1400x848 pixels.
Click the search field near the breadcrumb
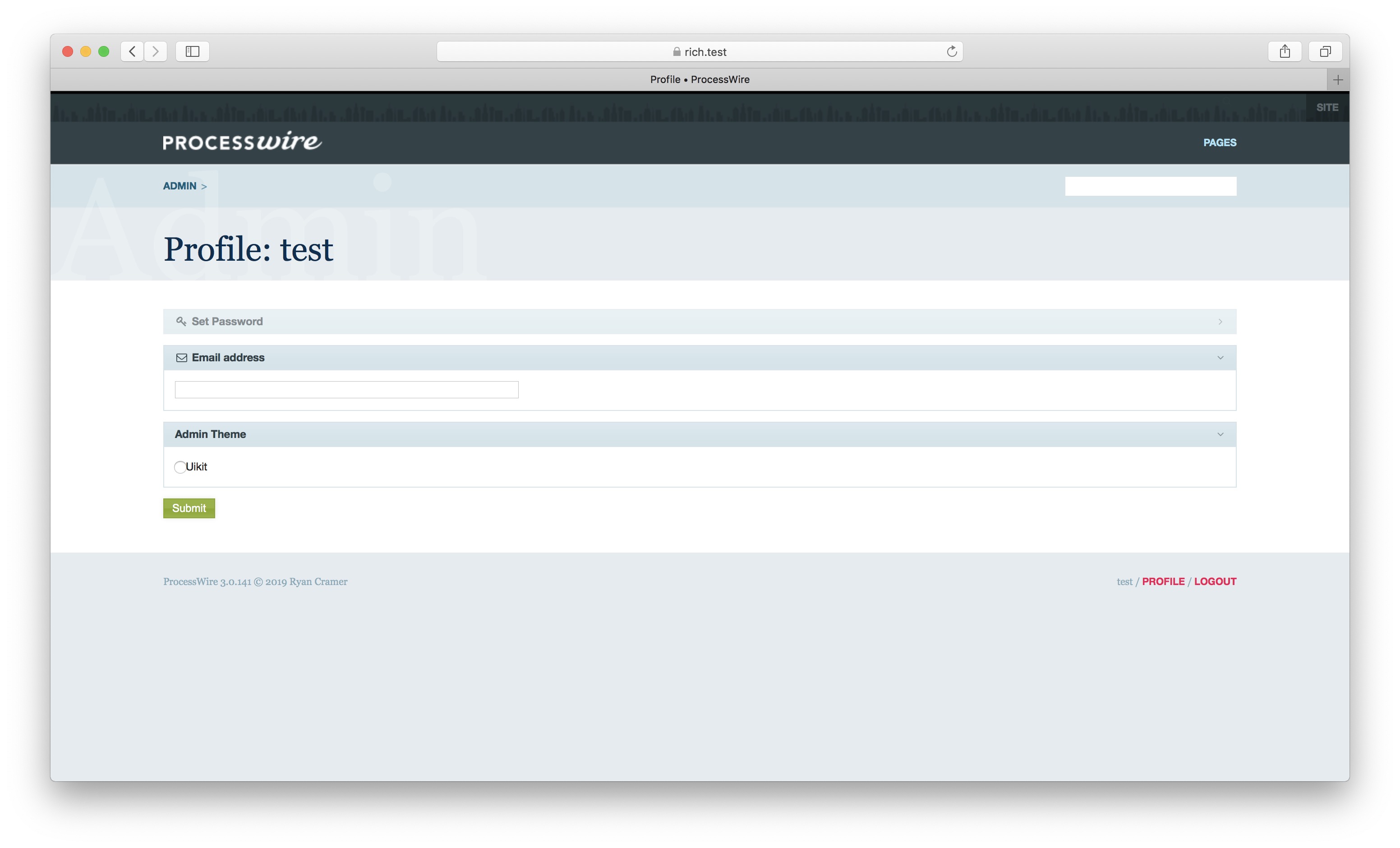[1150, 186]
